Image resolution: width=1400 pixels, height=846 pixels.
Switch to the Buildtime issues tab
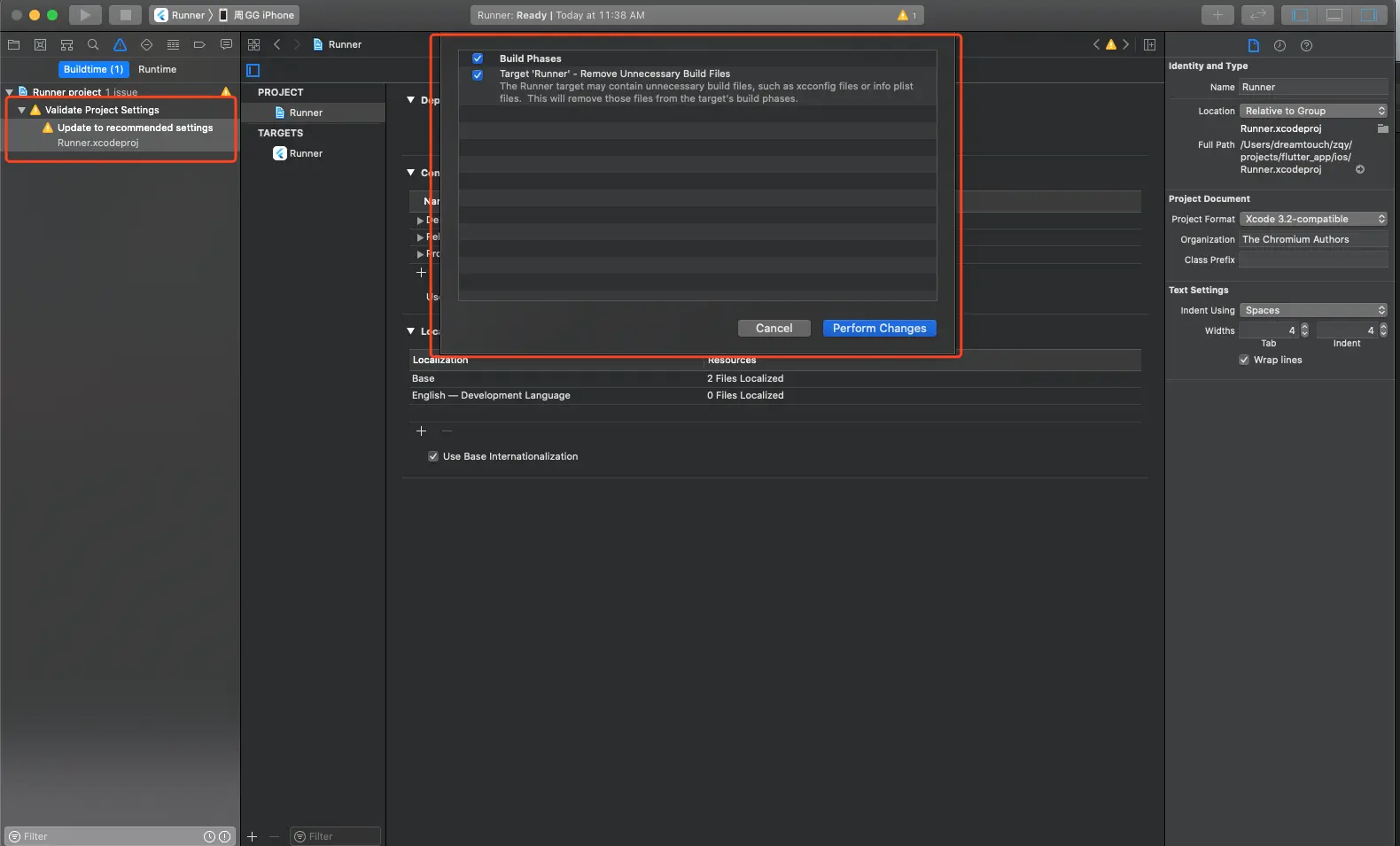point(93,69)
